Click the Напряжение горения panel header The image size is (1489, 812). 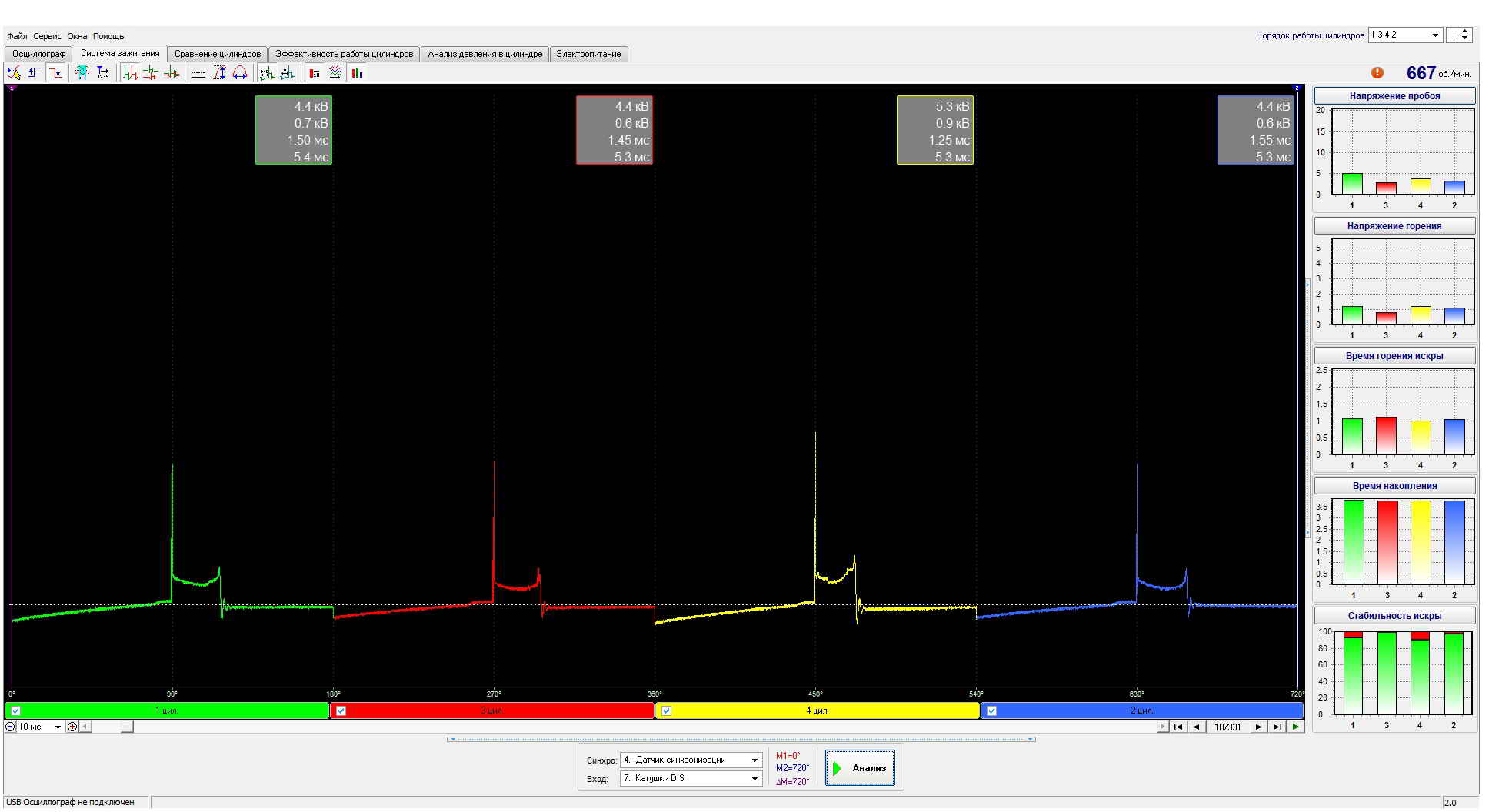(x=1394, y=226)
